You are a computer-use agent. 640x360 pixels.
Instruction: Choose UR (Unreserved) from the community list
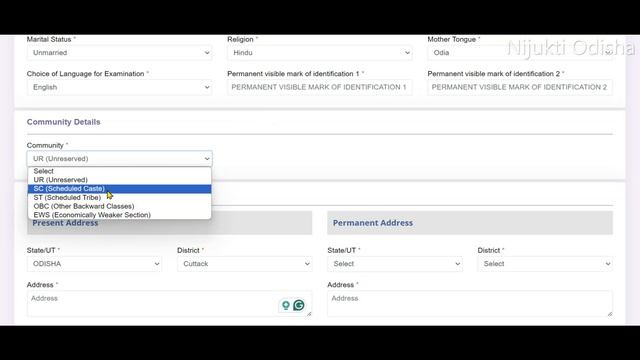coord(119,180)
